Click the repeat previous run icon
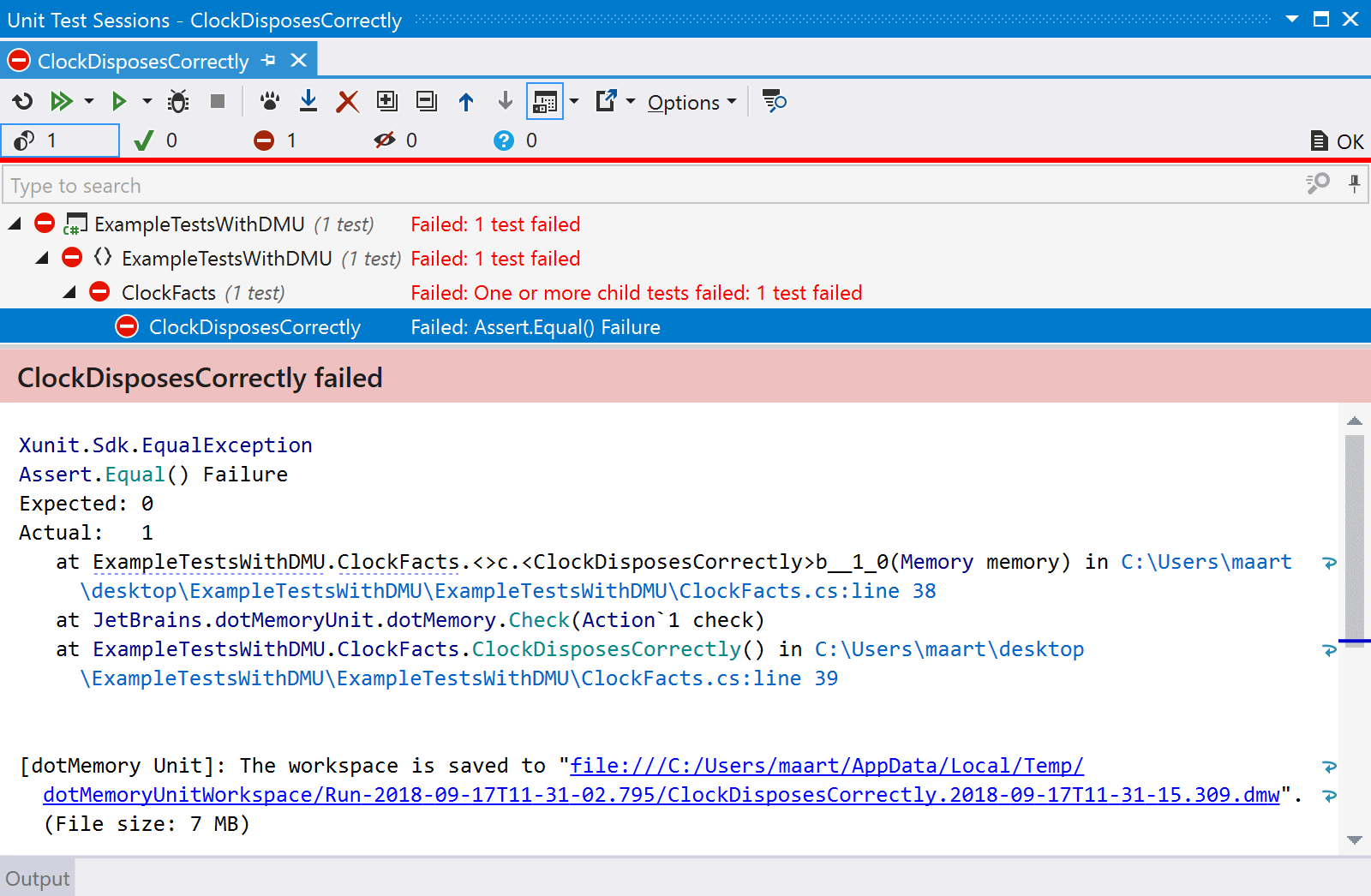The width and height of the screenshot is (1371, 896). (23, 102)
